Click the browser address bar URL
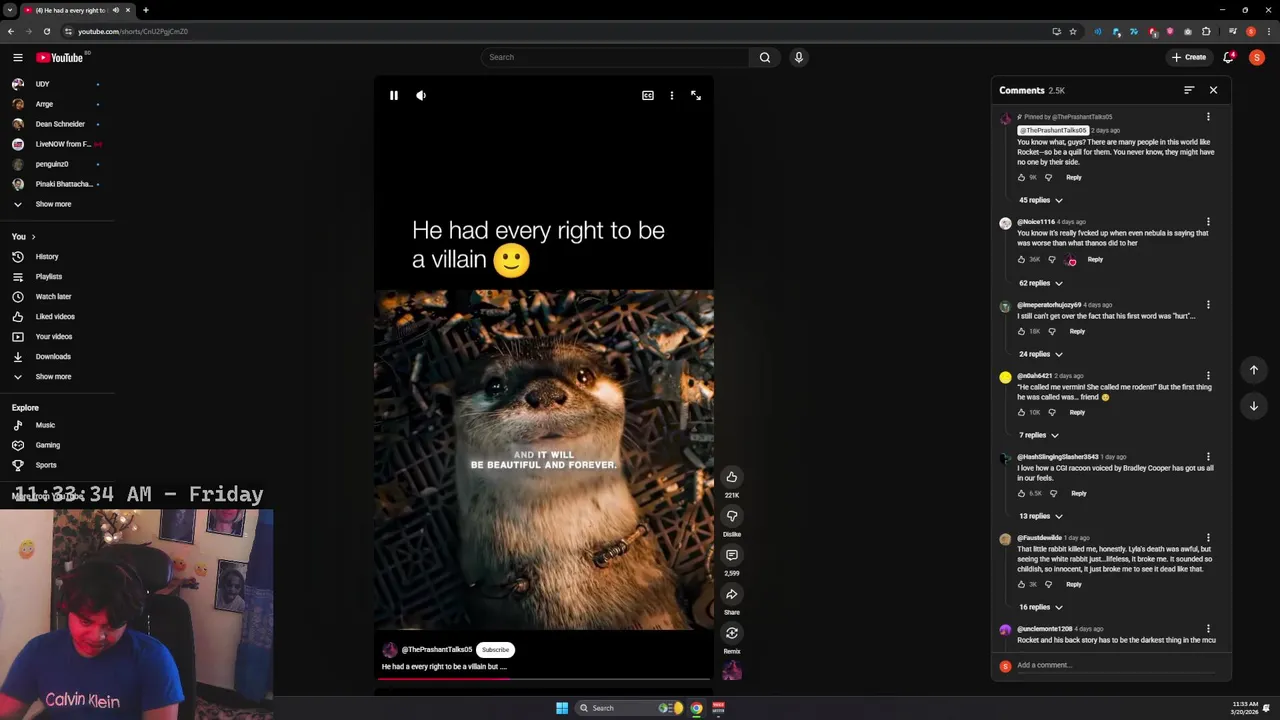The width and height of the screenshot is (1280, 720). (x=133, y=31)
